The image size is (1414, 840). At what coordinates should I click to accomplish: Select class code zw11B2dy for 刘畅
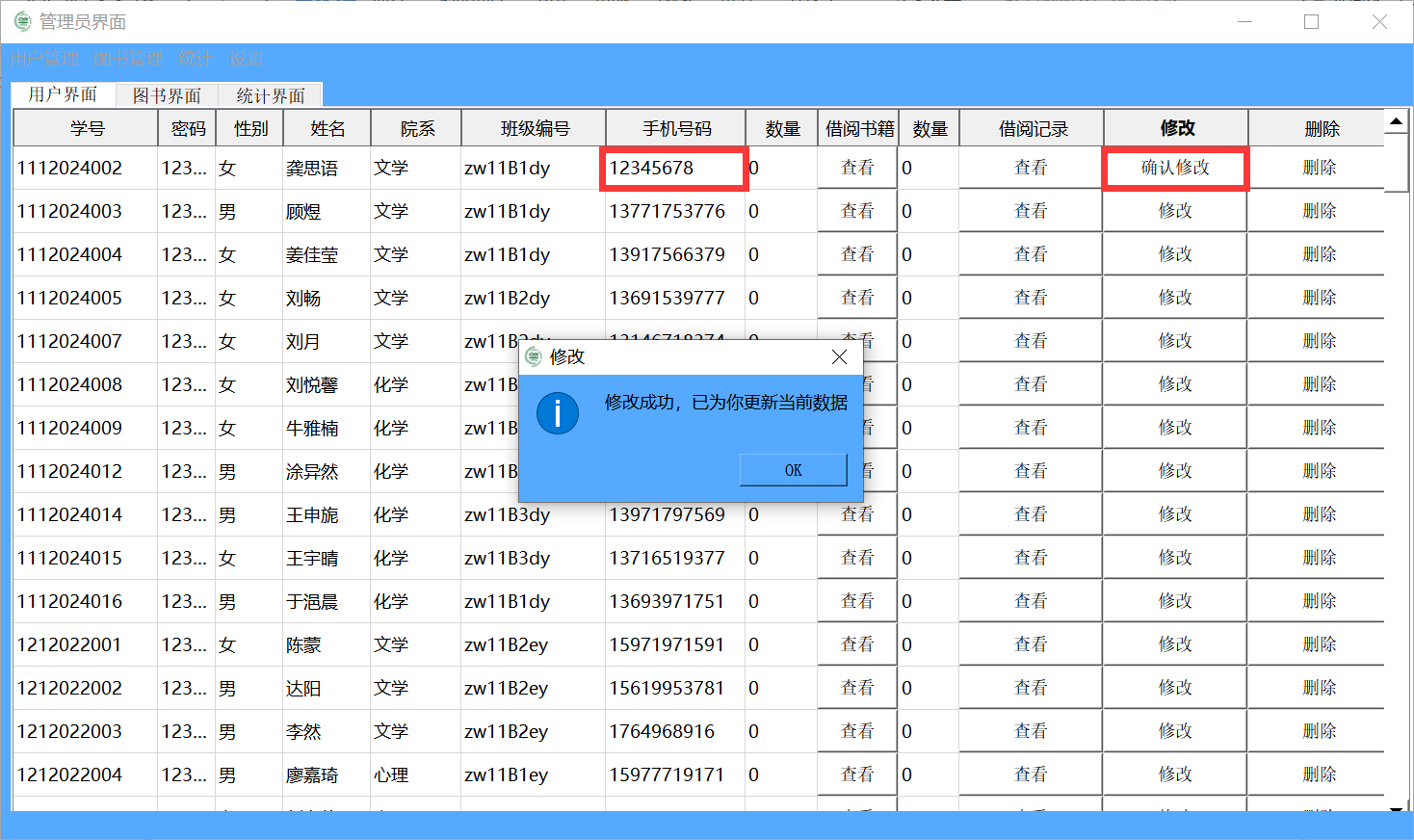[534, 298]
